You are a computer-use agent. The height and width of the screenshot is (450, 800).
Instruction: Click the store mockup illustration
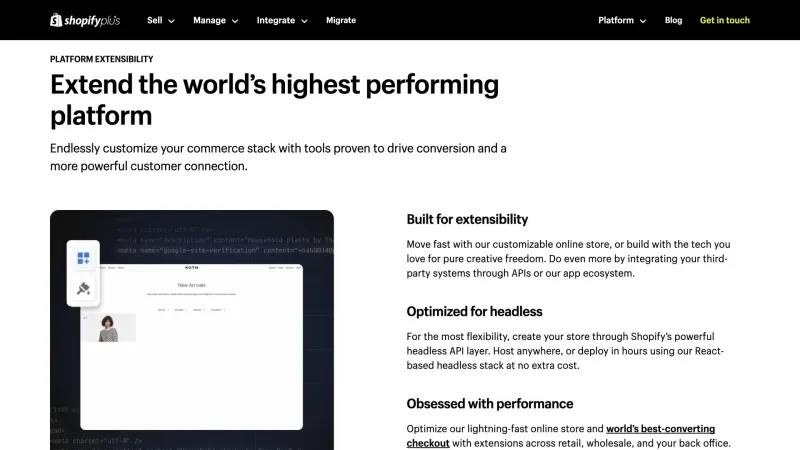point(192,330)
